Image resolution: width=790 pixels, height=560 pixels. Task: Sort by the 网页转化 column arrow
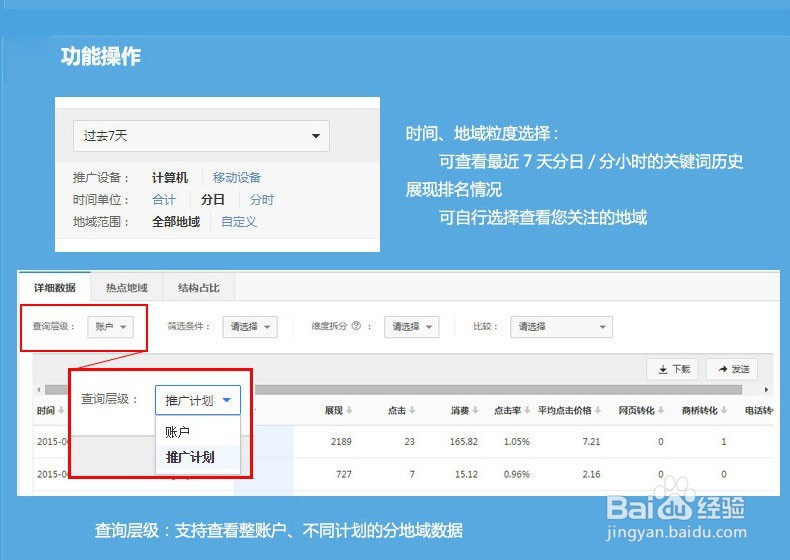[661, 410]
